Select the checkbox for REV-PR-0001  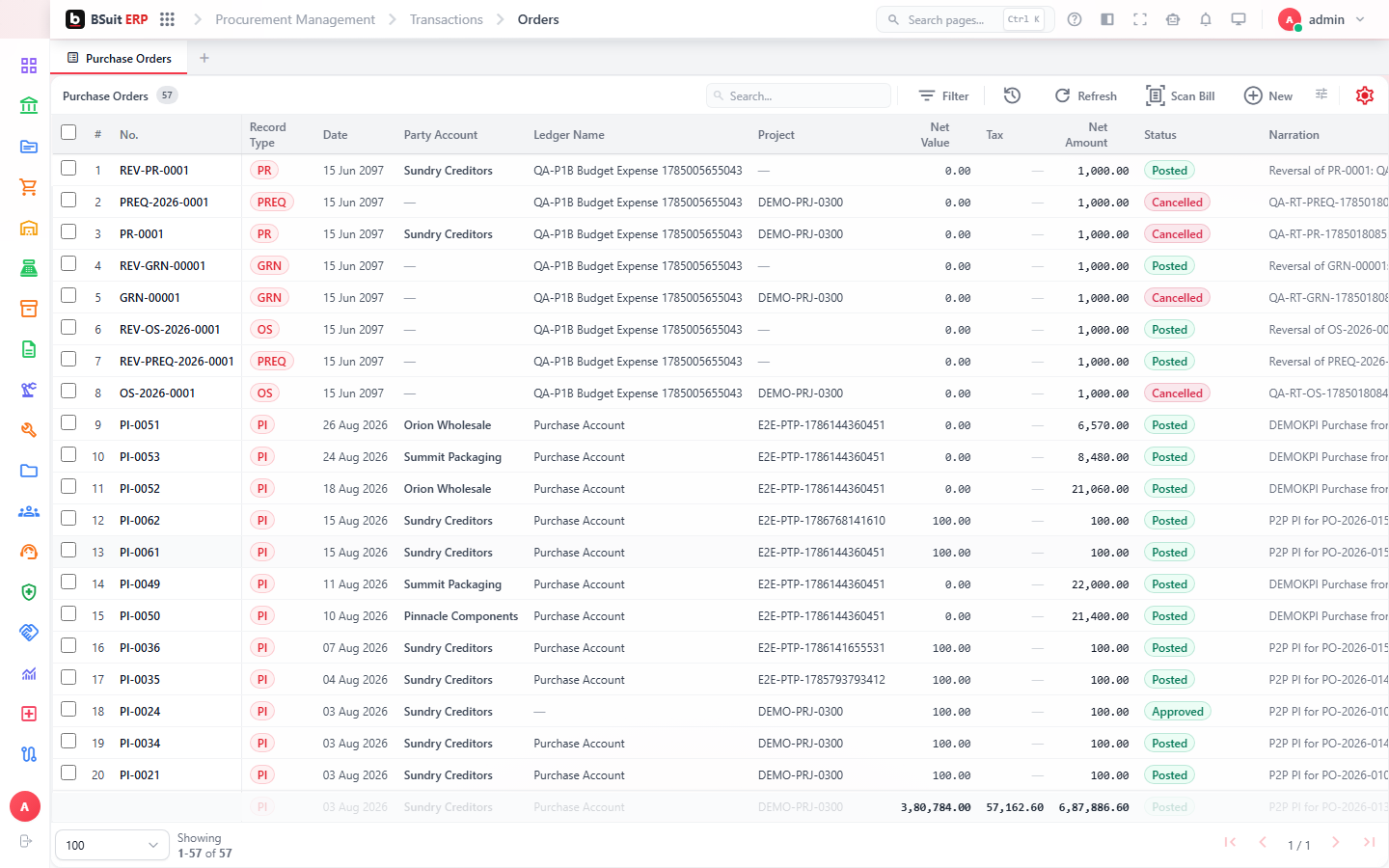pos(68,168)
